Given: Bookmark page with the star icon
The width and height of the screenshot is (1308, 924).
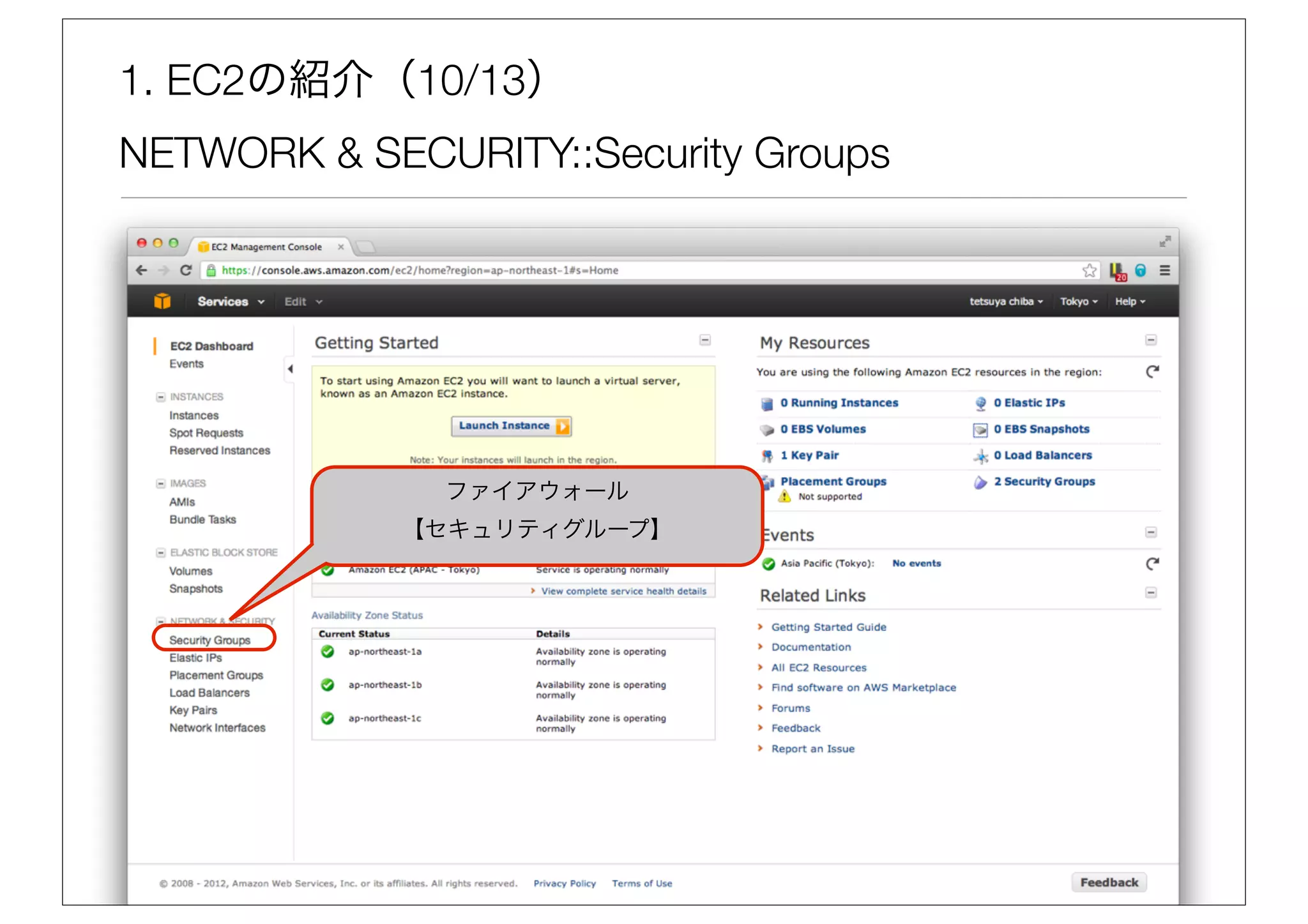Looking at the screenshot, I should coord(1090,270).
